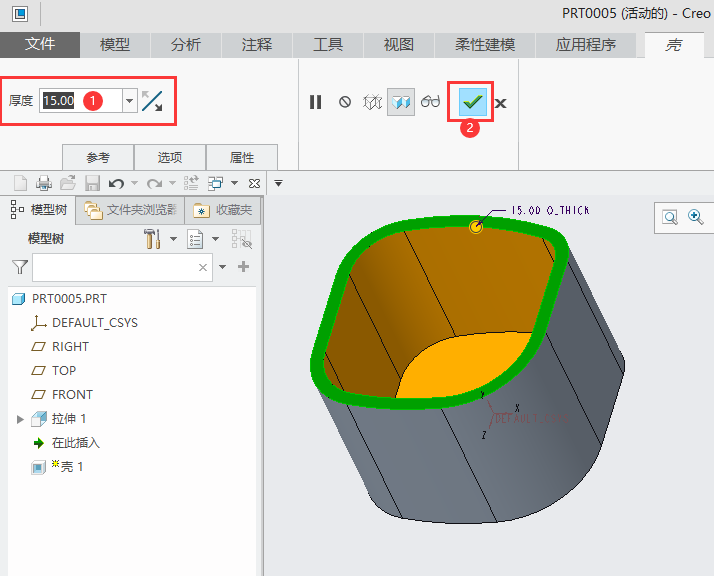Open the model tree settings dropdown arrow
Viewport: 714px width, 576px height.
(173, 239)
